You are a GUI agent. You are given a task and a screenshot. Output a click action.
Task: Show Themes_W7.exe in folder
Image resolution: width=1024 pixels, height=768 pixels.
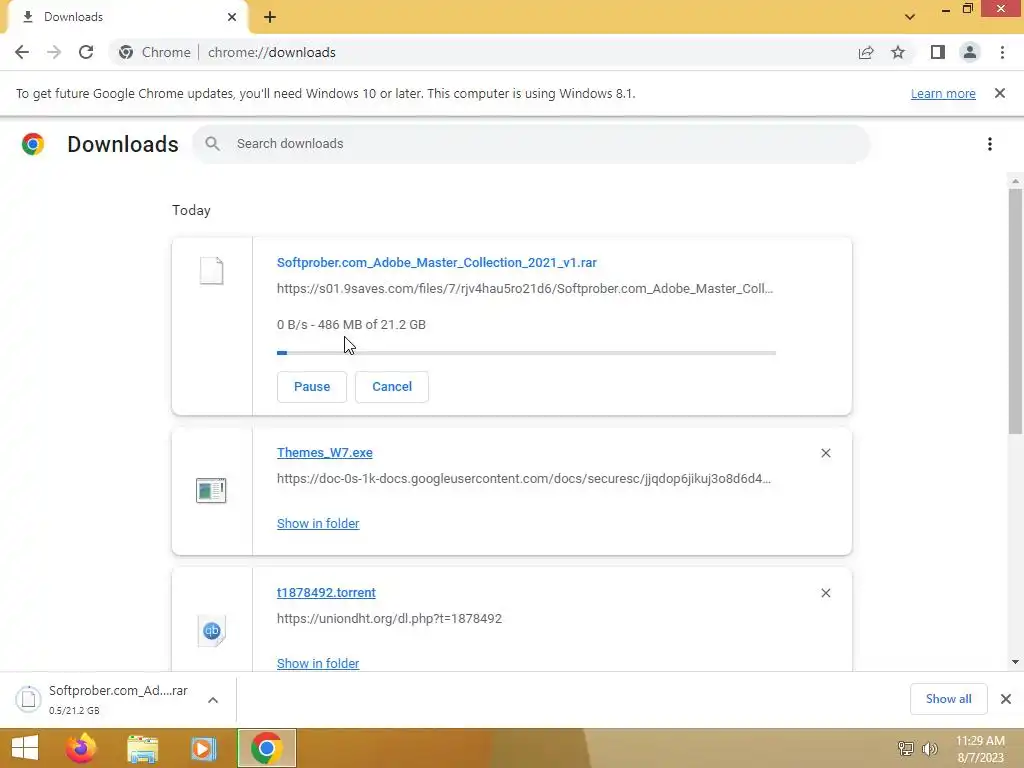click(x=318, y=524)
